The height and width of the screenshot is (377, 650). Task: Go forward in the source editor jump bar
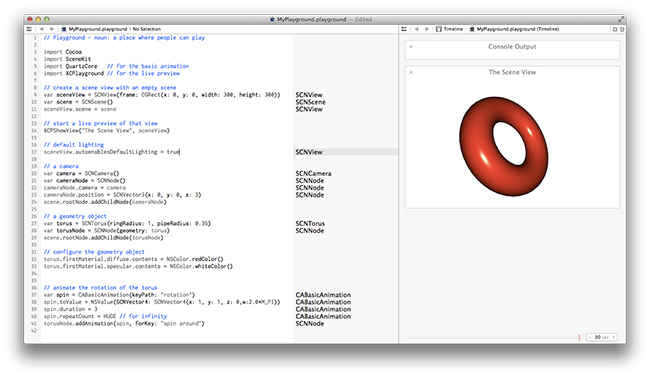[x=51, y=29]
